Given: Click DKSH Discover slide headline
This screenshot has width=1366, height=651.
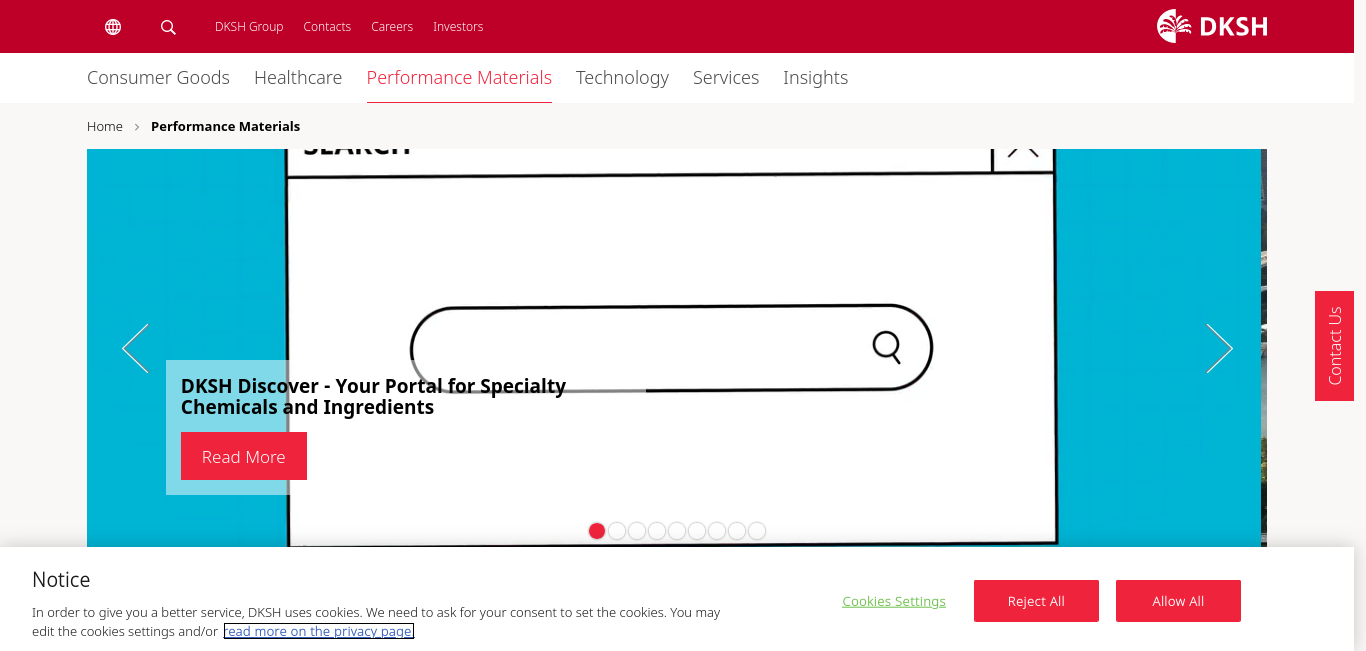Looking at the screenshot, I should [x=373, y=396].
